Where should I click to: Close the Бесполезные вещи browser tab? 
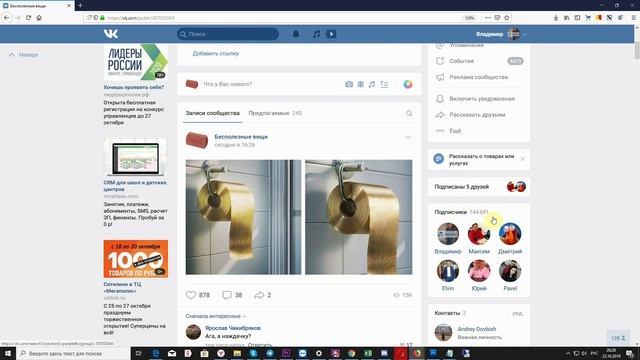click(69, 6)
